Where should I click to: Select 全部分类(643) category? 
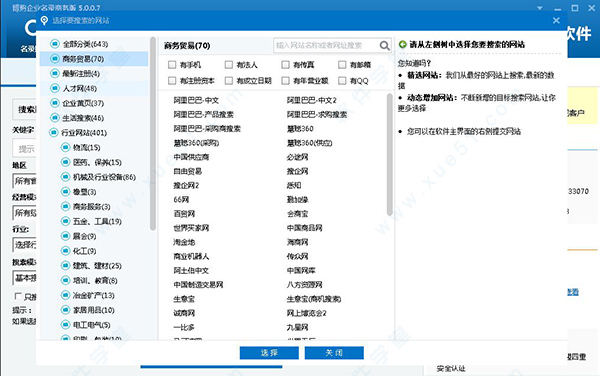[x=85, y=44]
